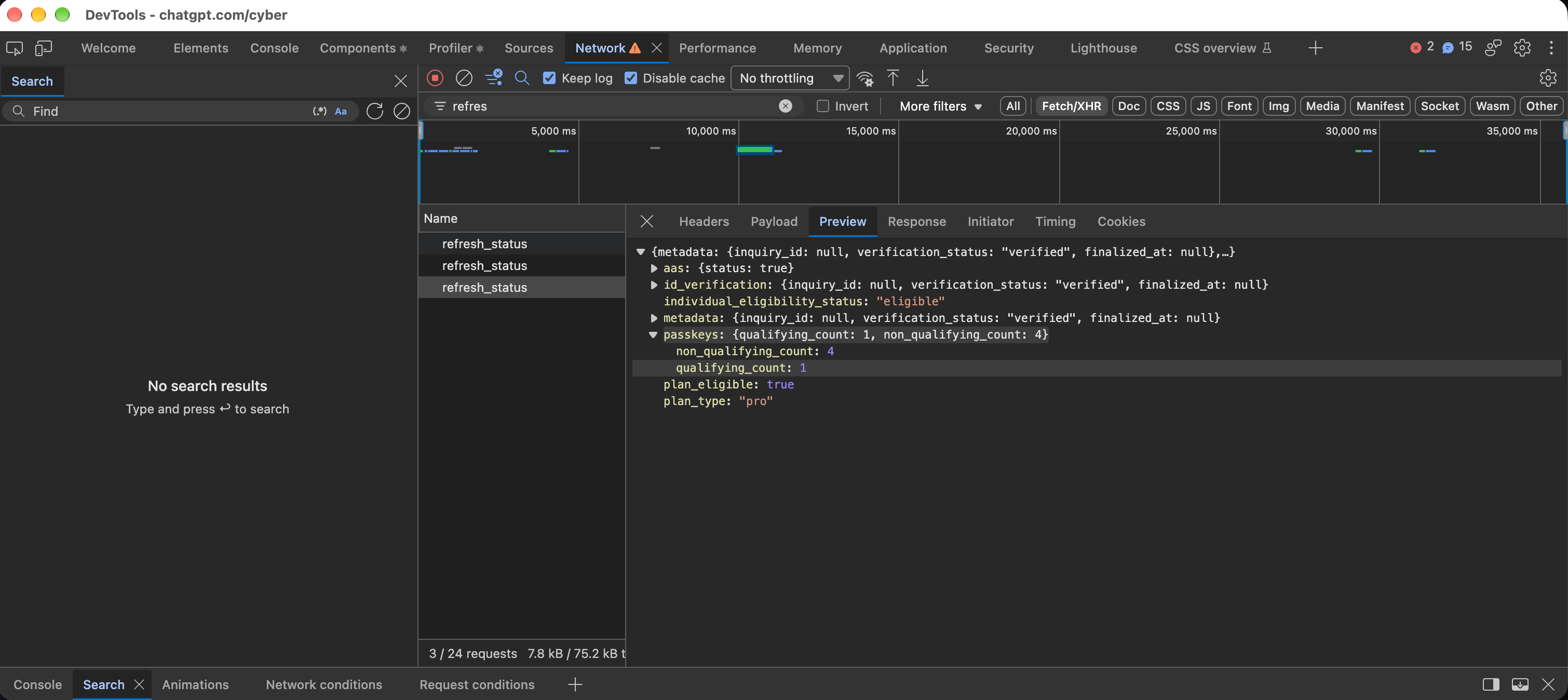Viewport: 1568px width, 700px height.
Task: Click Import HAR file upload arrow
Action: (x=893, y=78)
